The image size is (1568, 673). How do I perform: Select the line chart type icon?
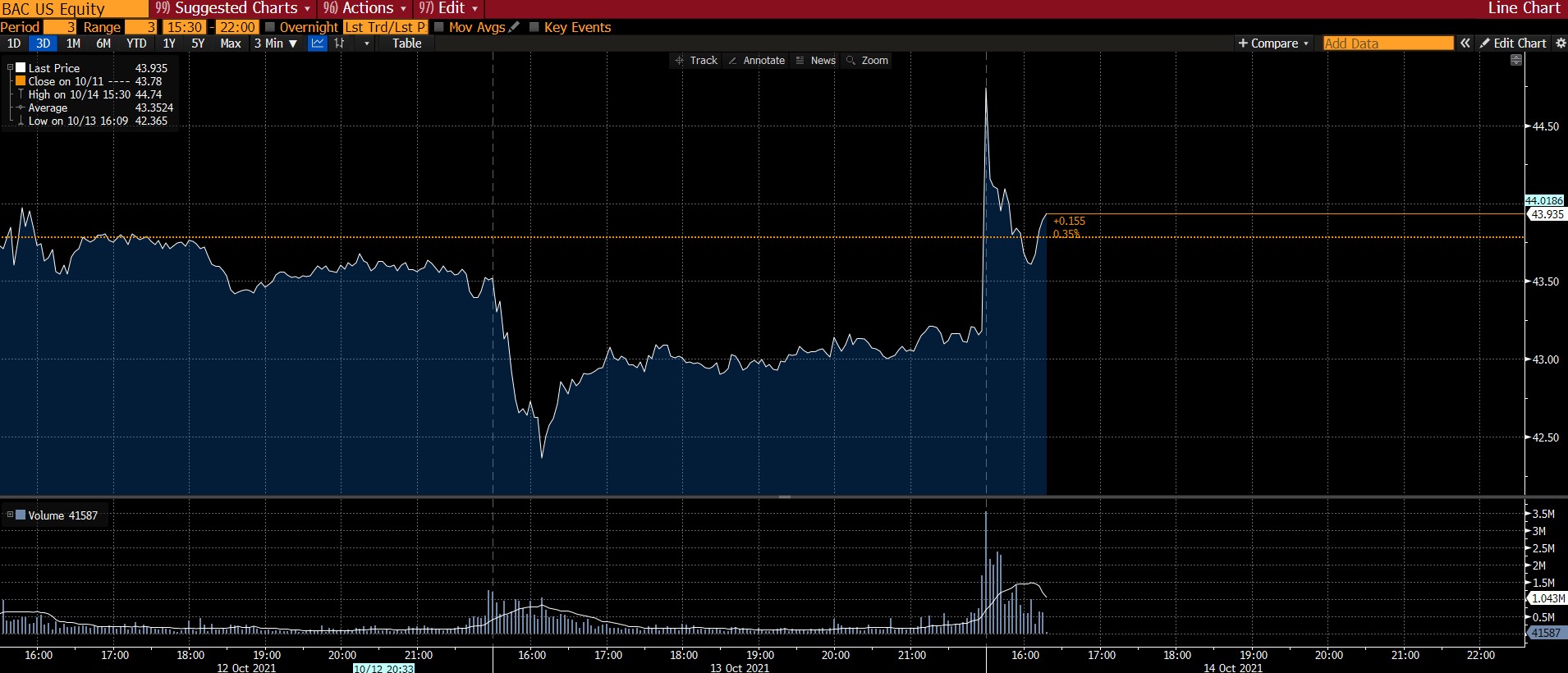[317, 43]
